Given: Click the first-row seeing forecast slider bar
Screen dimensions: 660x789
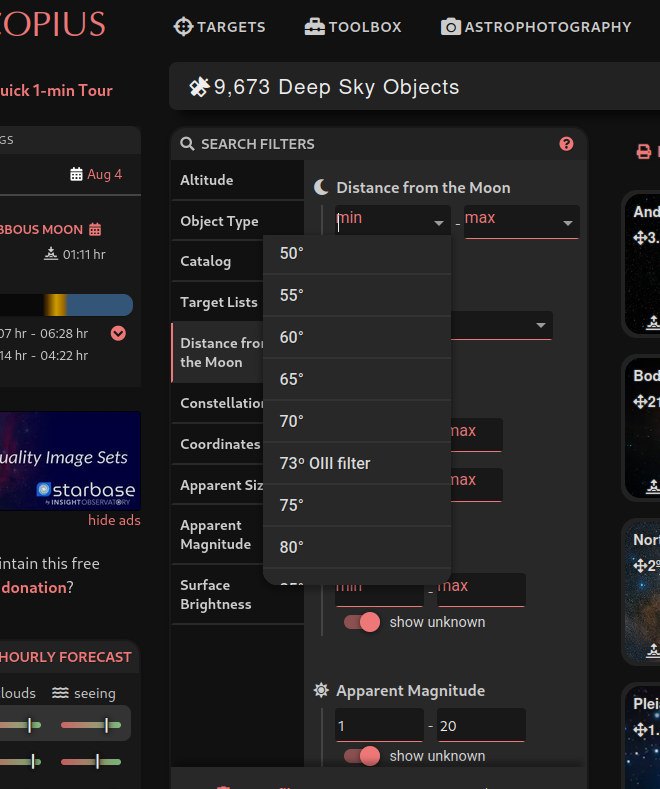Looking at the screenshot, I should (x=91, y=725).
